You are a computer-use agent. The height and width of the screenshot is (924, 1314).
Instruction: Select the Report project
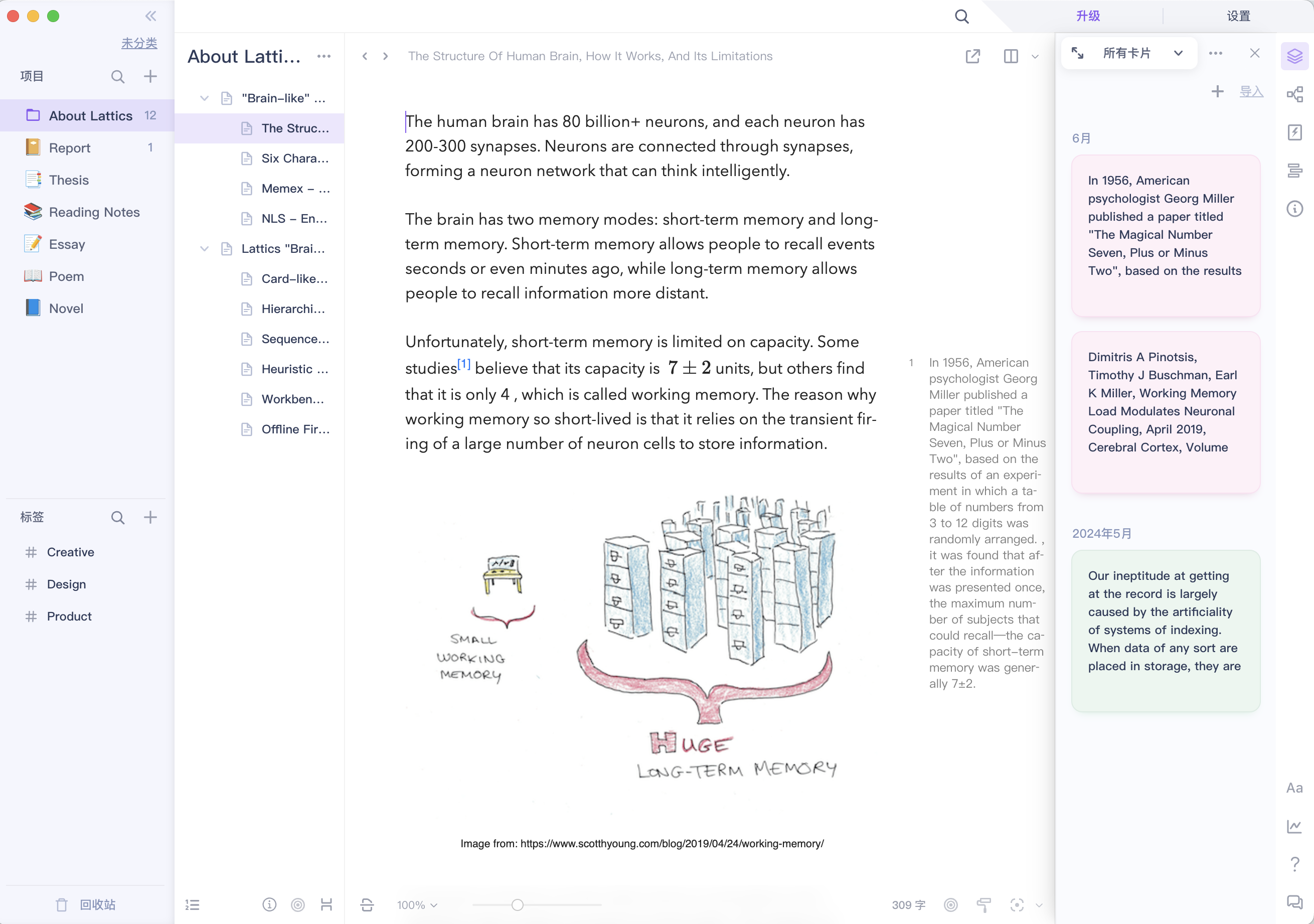click(87, 147)
